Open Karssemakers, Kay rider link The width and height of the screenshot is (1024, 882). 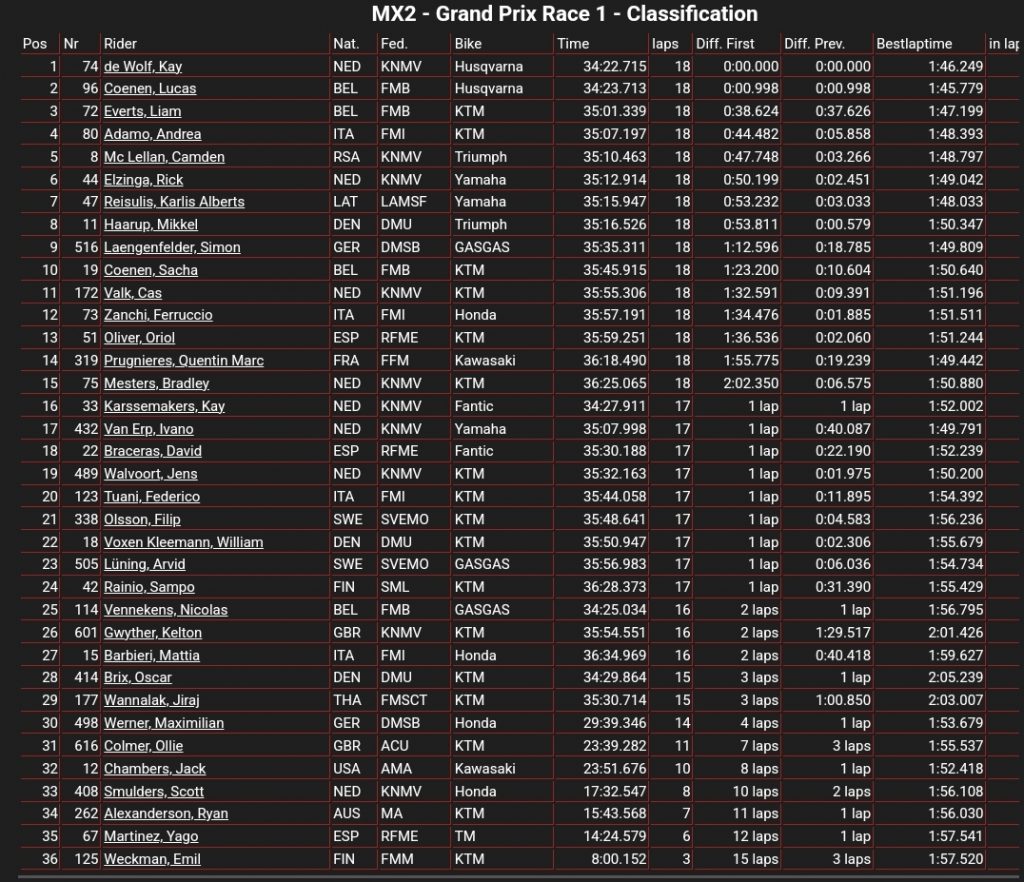pos(164,406)
